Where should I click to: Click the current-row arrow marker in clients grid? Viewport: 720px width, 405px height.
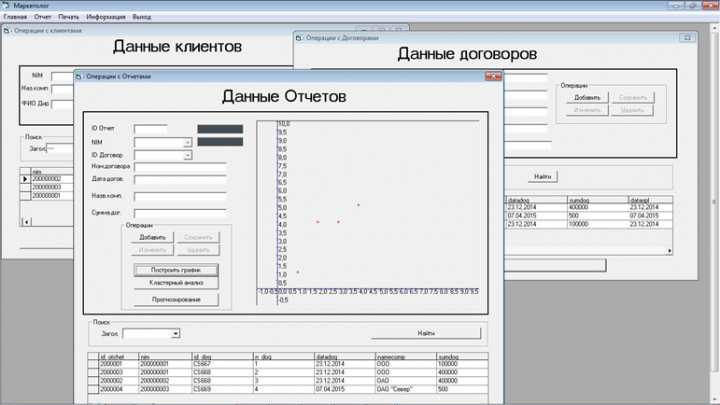[25, 179]
